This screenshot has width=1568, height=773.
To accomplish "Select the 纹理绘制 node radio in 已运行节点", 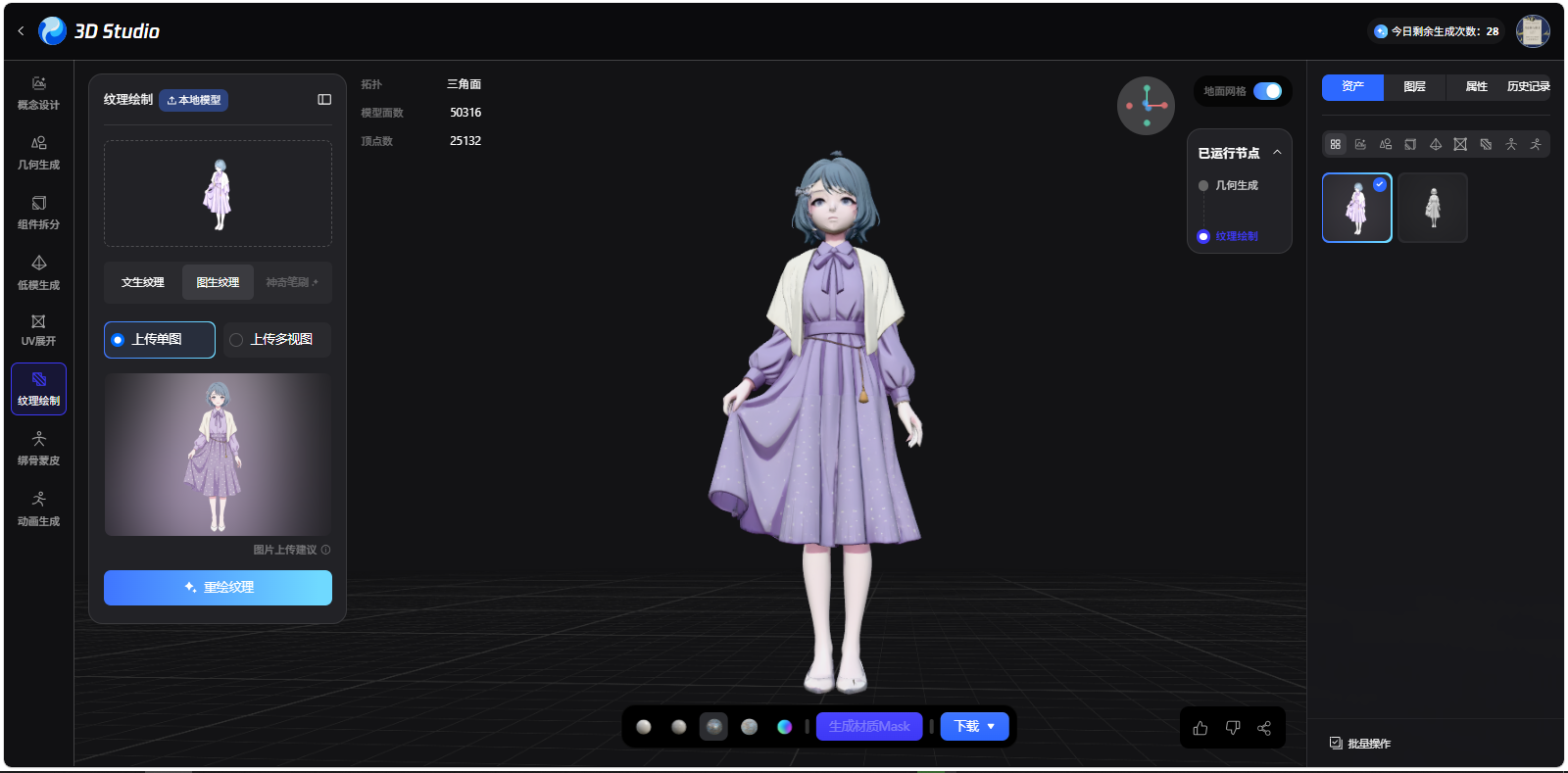I will [1203, 236].
